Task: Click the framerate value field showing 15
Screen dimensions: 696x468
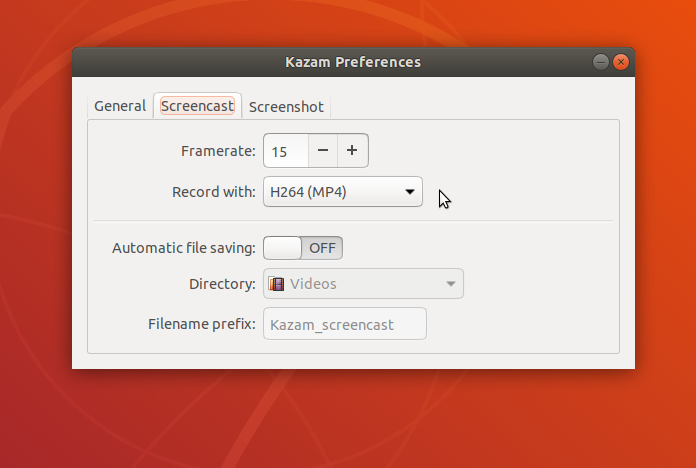Action: [286, 151]
